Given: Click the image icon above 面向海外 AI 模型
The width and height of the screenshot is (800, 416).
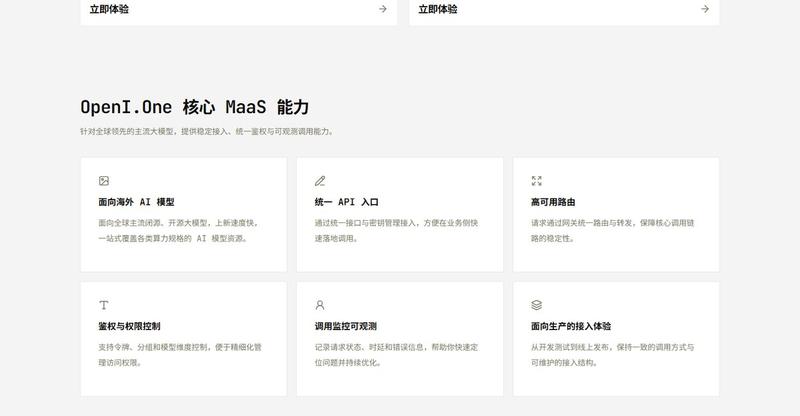Looking at the screenshot, I should click(x=104, y=181).
